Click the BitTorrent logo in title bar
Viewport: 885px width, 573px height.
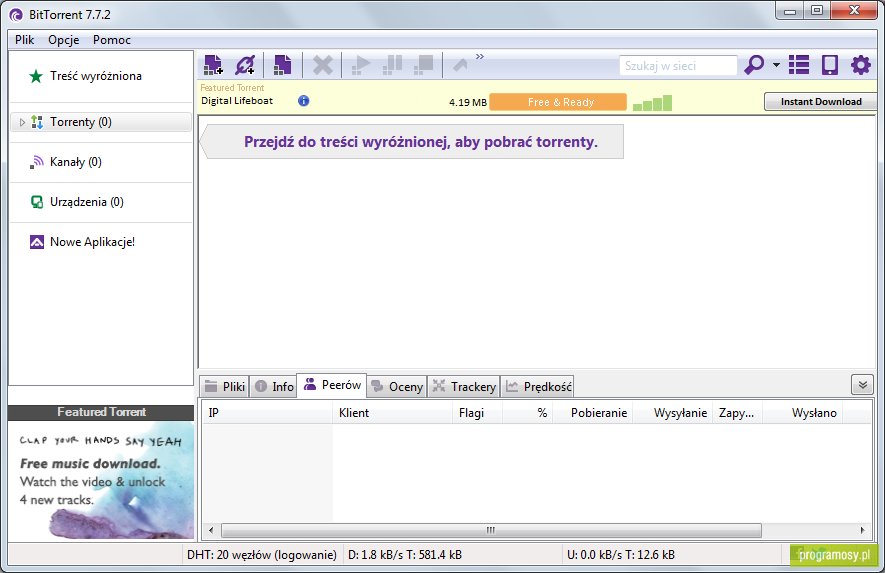click(16, 15)
